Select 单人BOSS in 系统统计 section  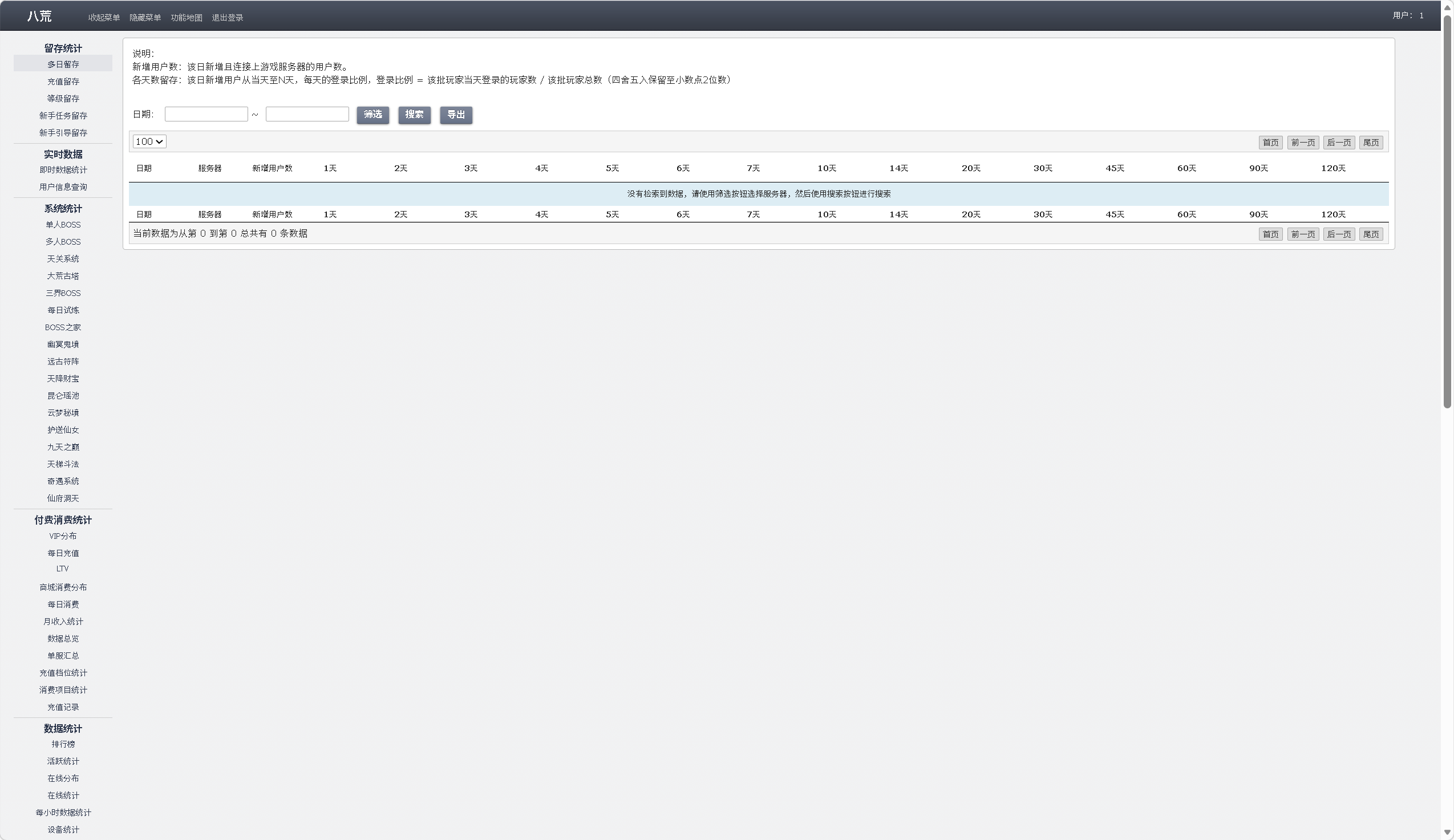pyautogui.click(x=63, y=225)
